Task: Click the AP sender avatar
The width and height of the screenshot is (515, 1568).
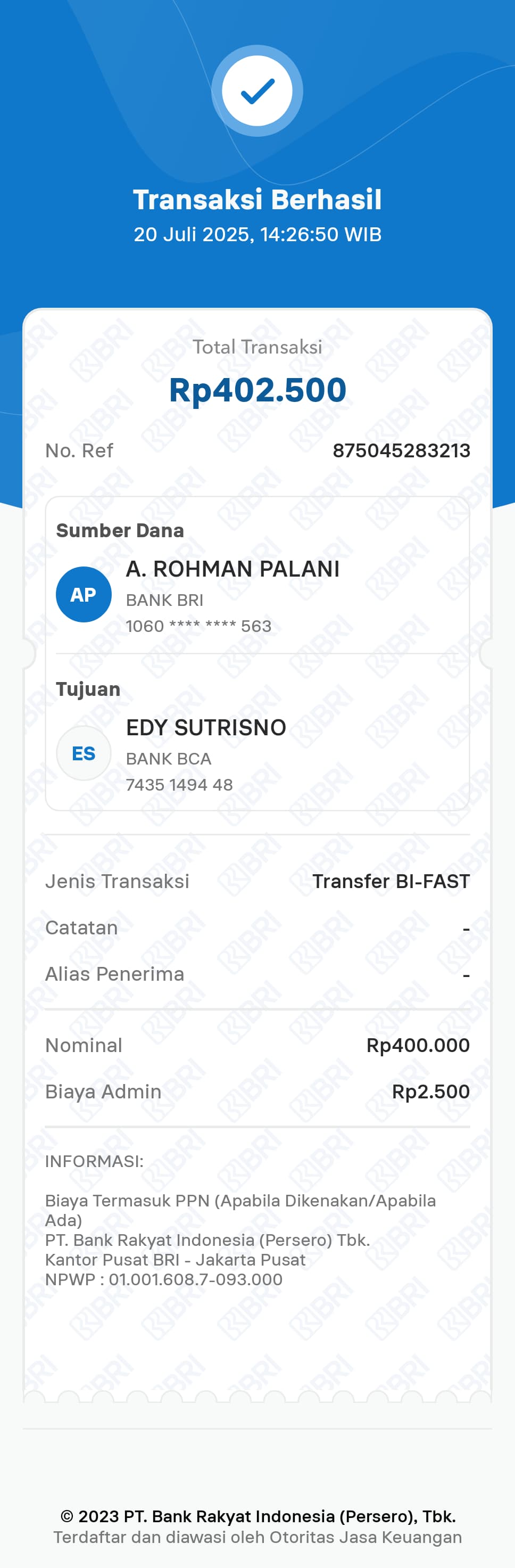Action: pos(84,594)
